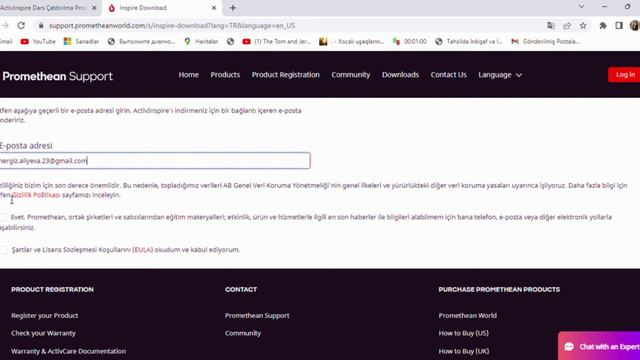The height and width of the screenshot is (360, 640).
Task: Go to Home in the navigation
Action: click(x=189, y=75)
